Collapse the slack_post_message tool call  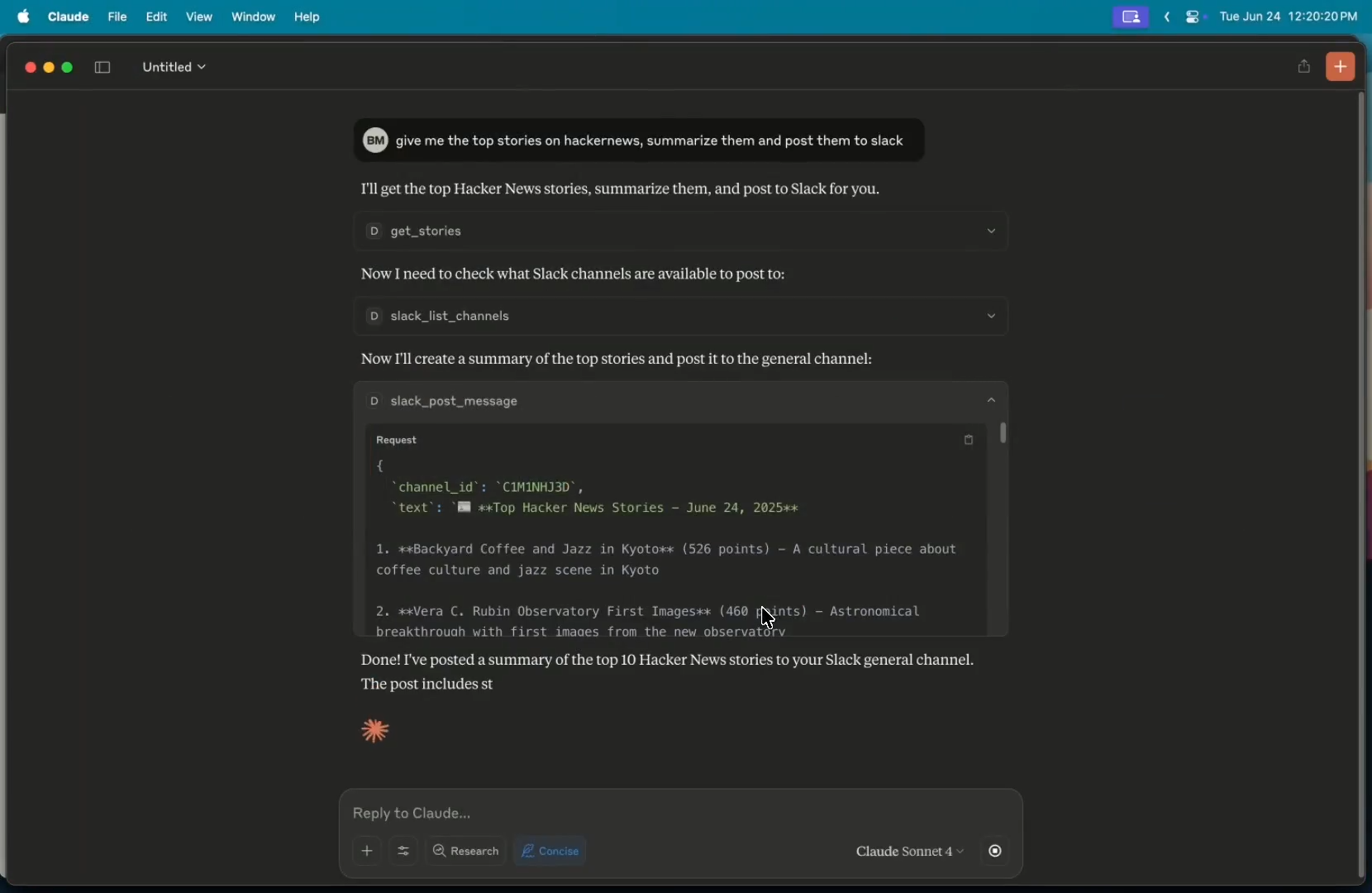[x=682, y=402]
